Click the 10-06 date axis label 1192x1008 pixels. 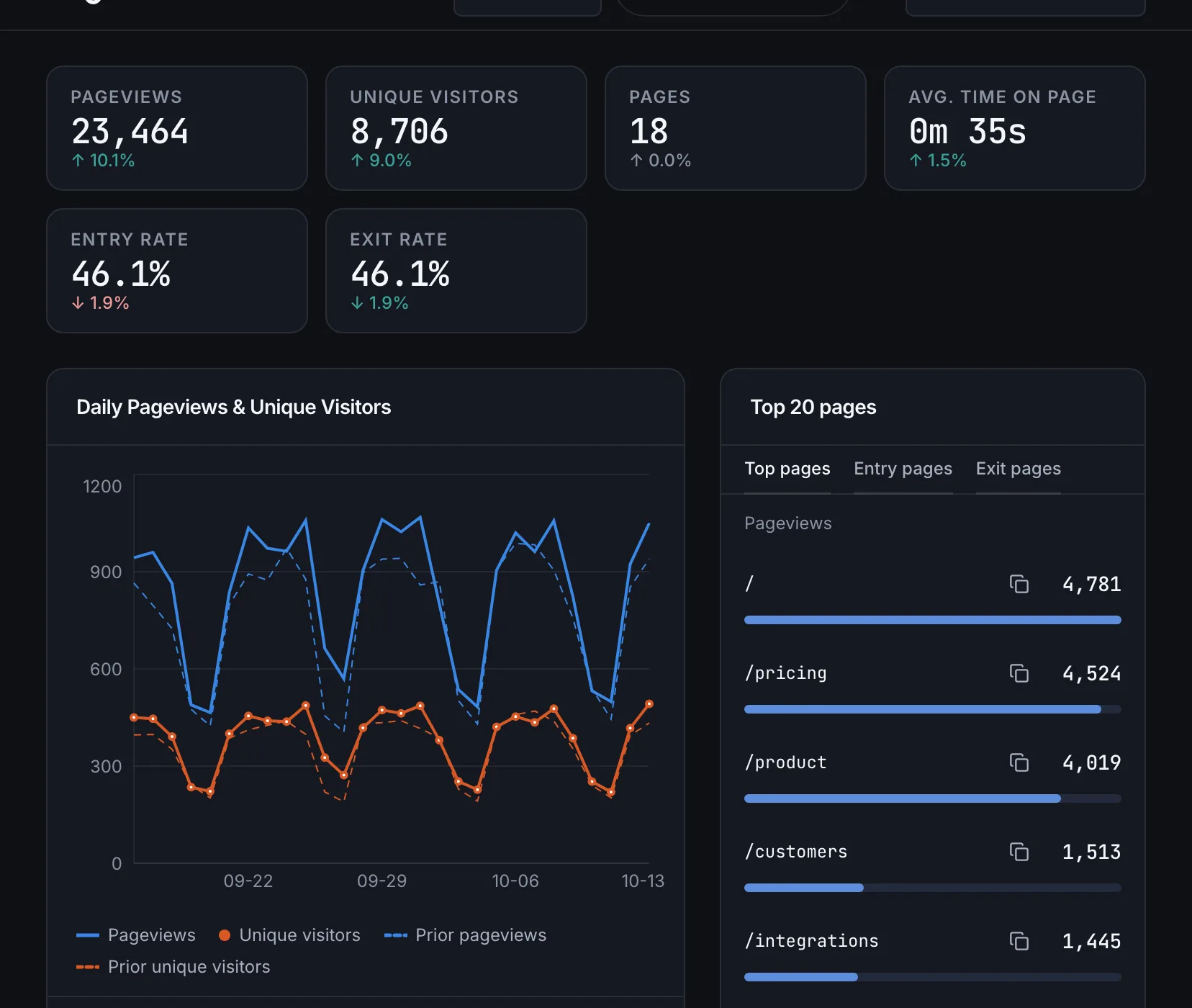[x=515, y=881]
